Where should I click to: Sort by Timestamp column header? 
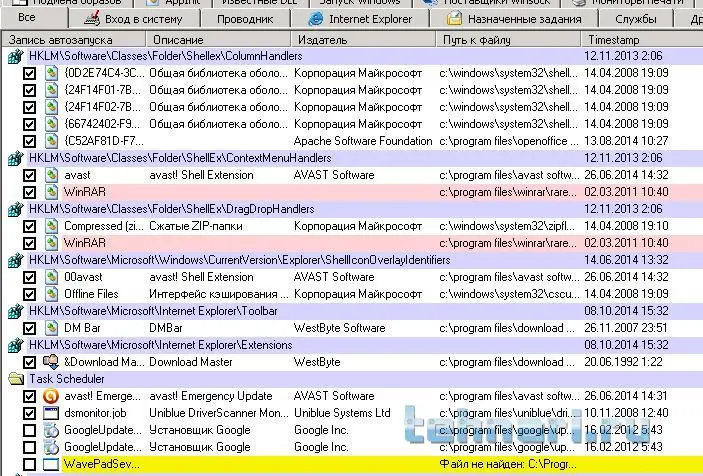coord(642,39)
